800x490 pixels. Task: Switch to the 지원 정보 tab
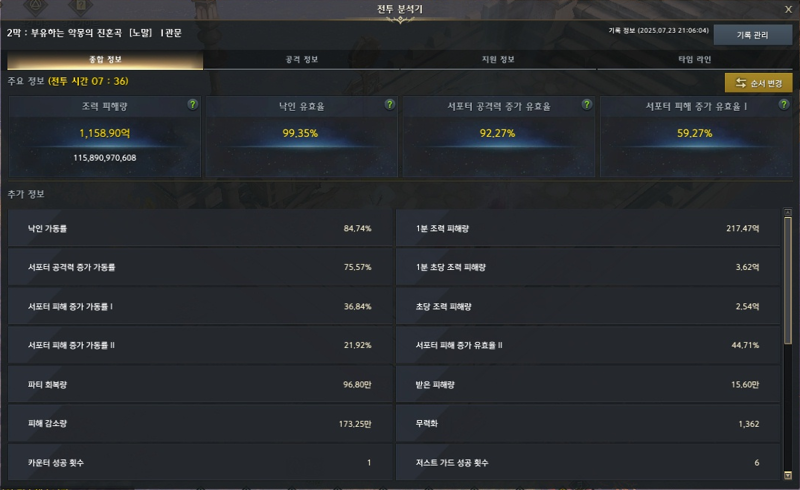498,59
